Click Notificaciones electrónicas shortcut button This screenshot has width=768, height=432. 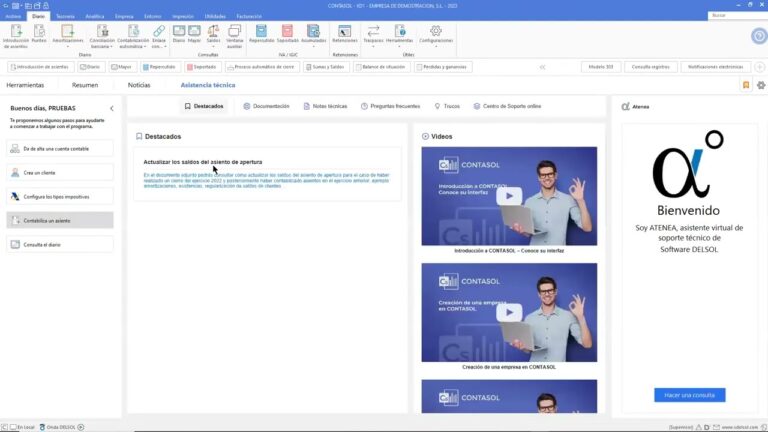point(716,67)
